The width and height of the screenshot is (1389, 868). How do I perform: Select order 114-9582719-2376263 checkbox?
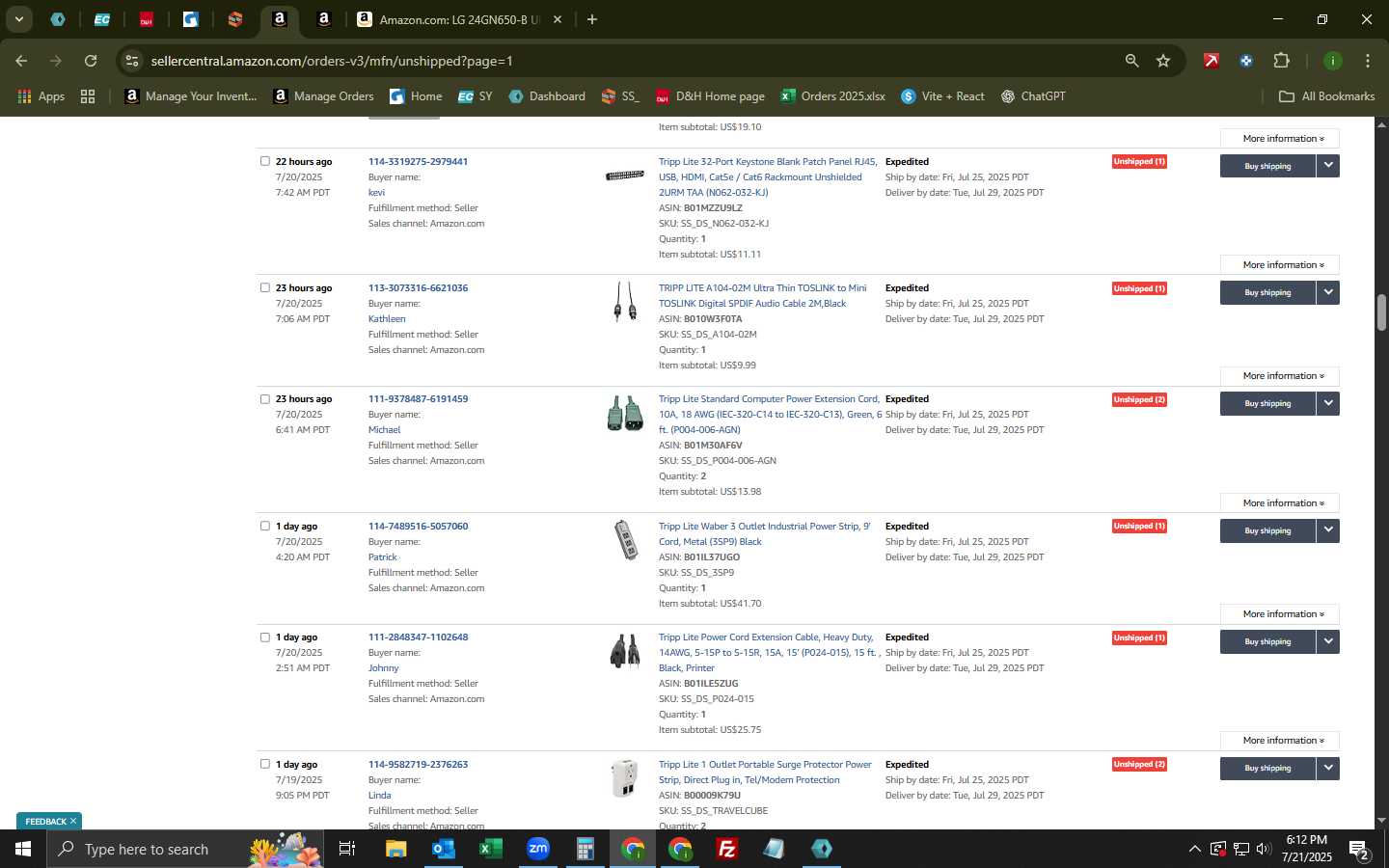pyautogui.click(x=265, y=764)
